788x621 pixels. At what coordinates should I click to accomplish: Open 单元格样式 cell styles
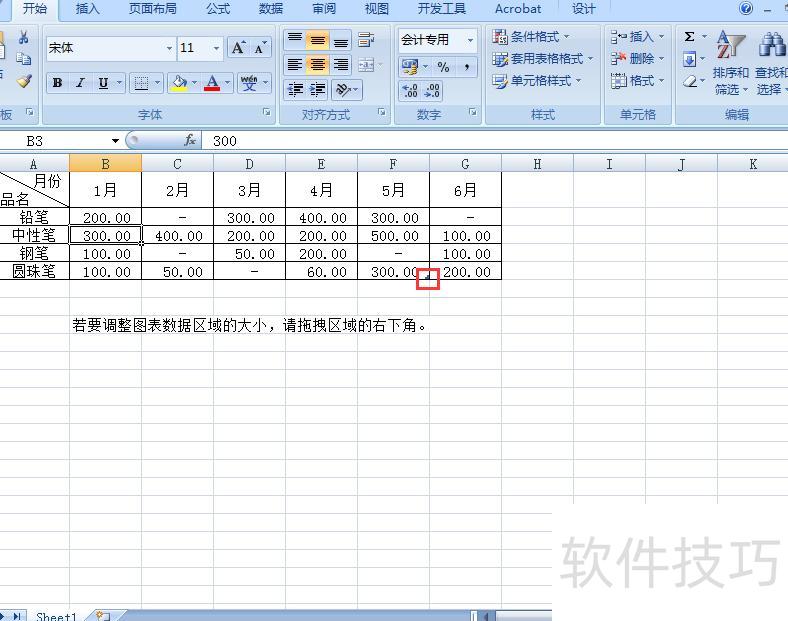click(x=537, y=81)
